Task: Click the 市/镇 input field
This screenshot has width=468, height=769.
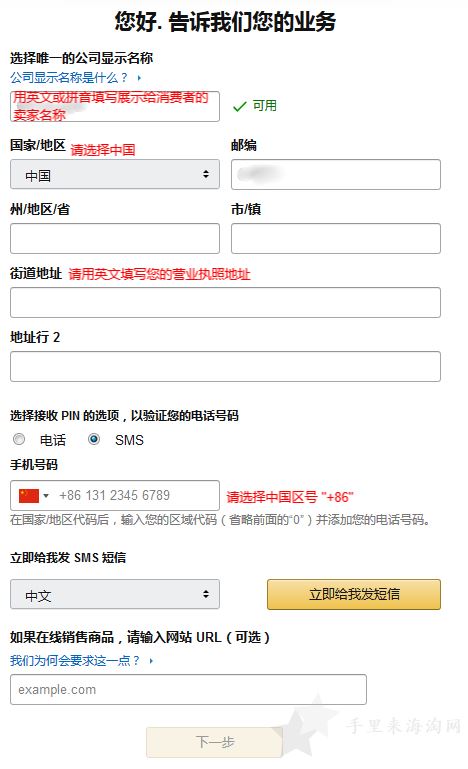Action: click(336, 238)
